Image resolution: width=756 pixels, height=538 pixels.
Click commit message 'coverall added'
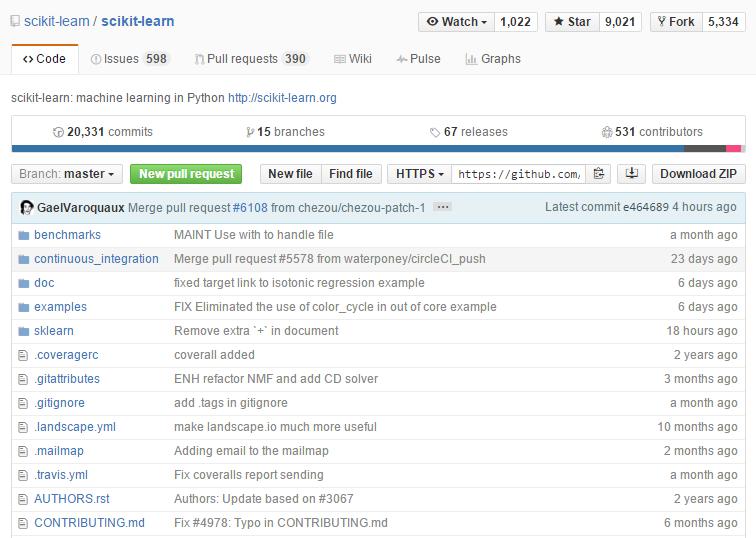(214, 355)
